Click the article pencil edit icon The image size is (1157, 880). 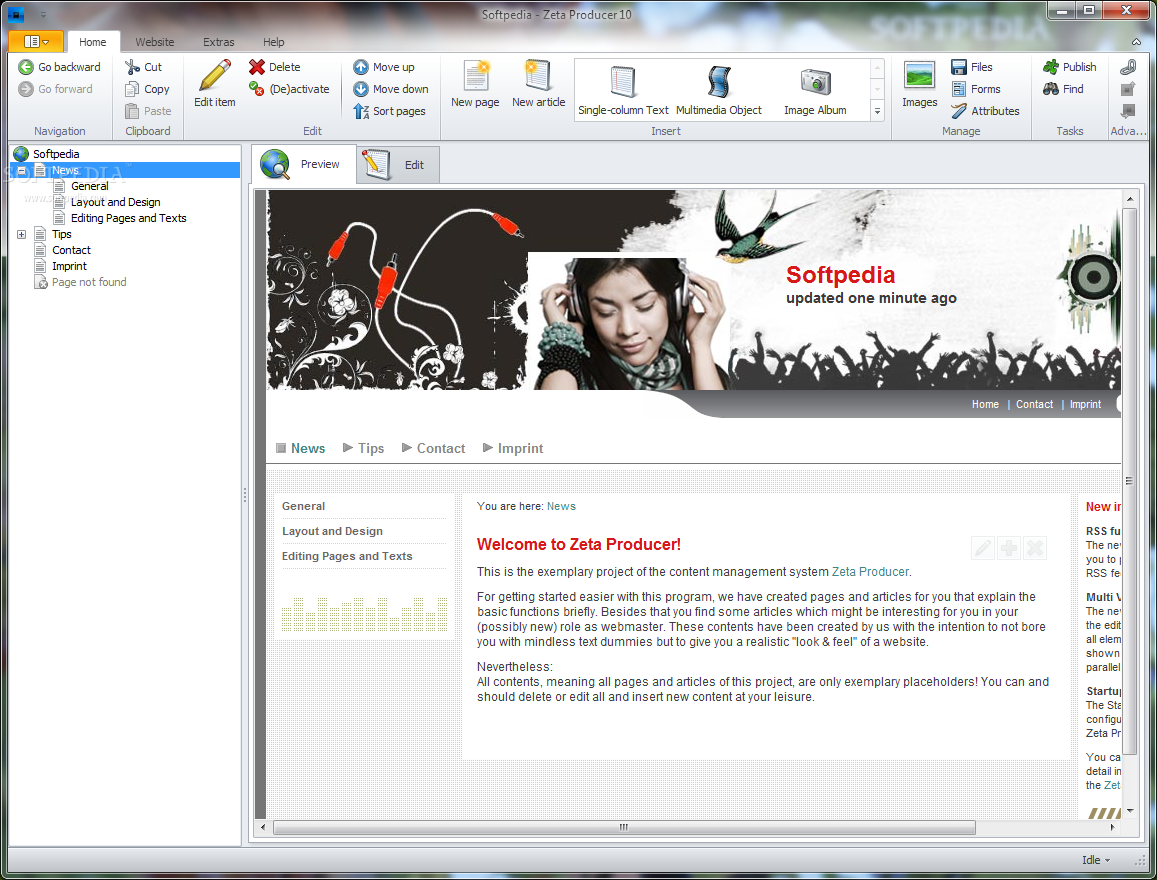point(983,548)
